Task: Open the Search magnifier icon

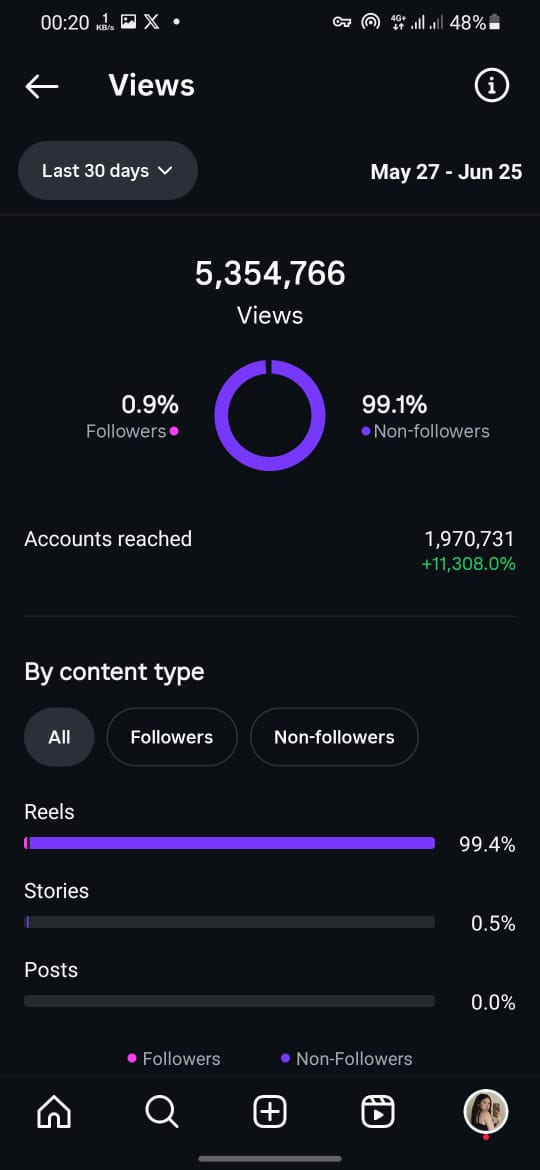Action: [161, 1113]
